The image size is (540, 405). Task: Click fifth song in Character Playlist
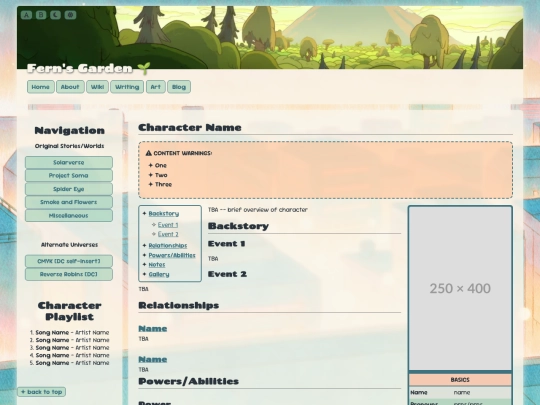[x=72, y=363]
